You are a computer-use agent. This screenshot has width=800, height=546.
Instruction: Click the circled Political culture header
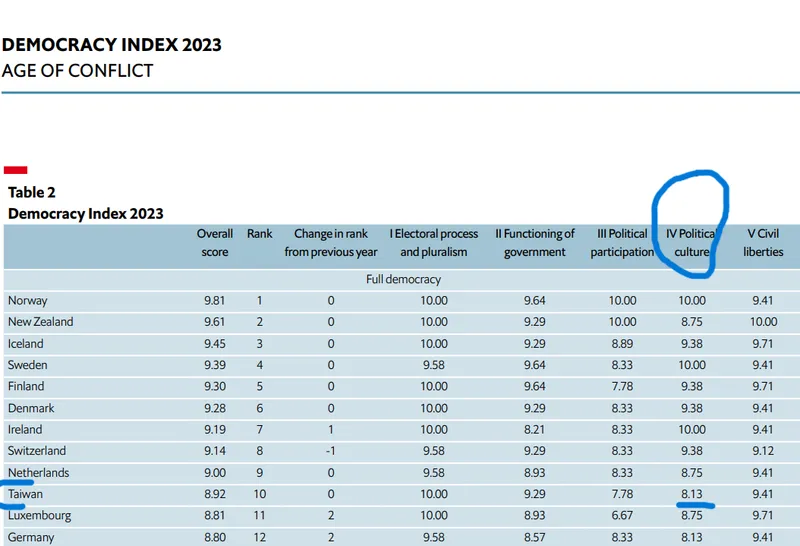click(691, 243)
